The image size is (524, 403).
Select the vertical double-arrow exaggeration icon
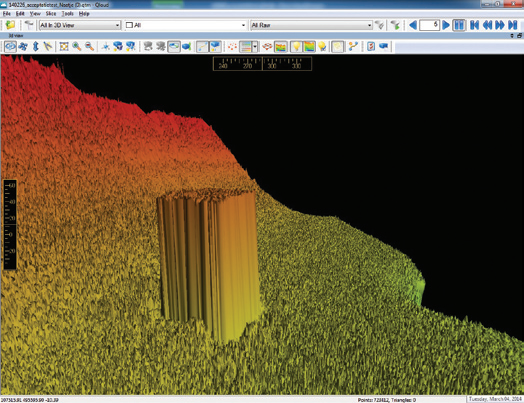click(x=36, y=46)
